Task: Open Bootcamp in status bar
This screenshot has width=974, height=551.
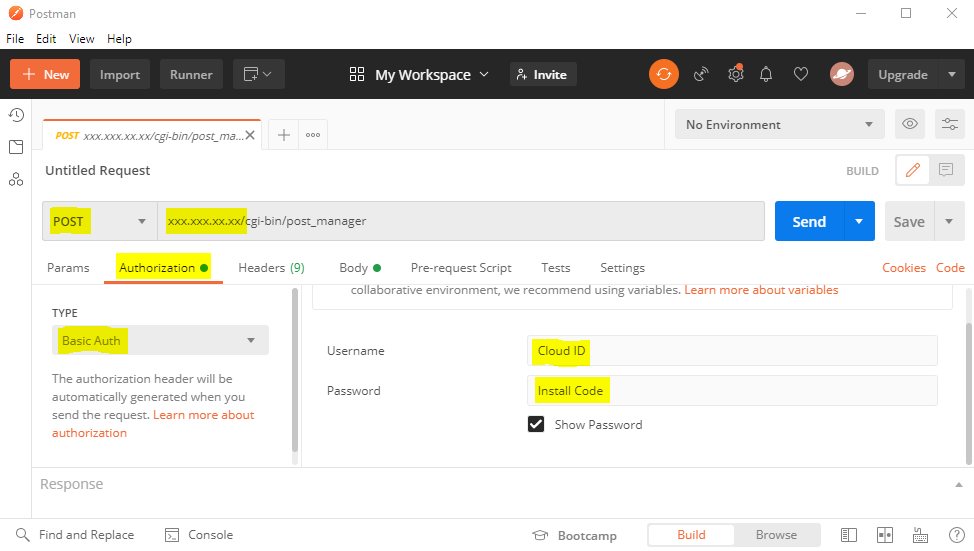Action: (x=575, y=535)
